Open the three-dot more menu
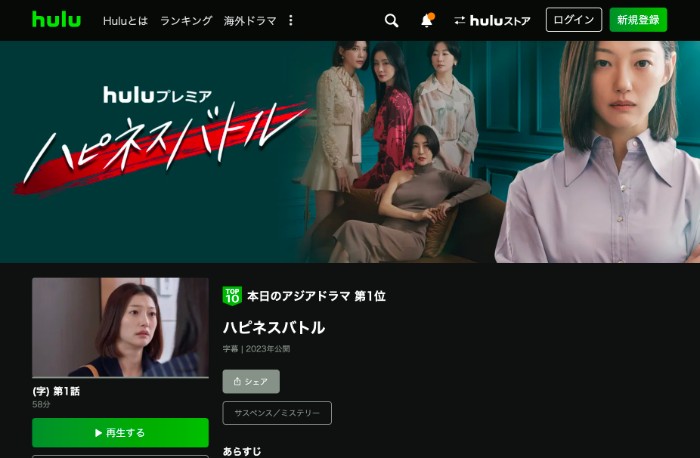The width and height of the screenshot is (700, 458). coord(291,21)
